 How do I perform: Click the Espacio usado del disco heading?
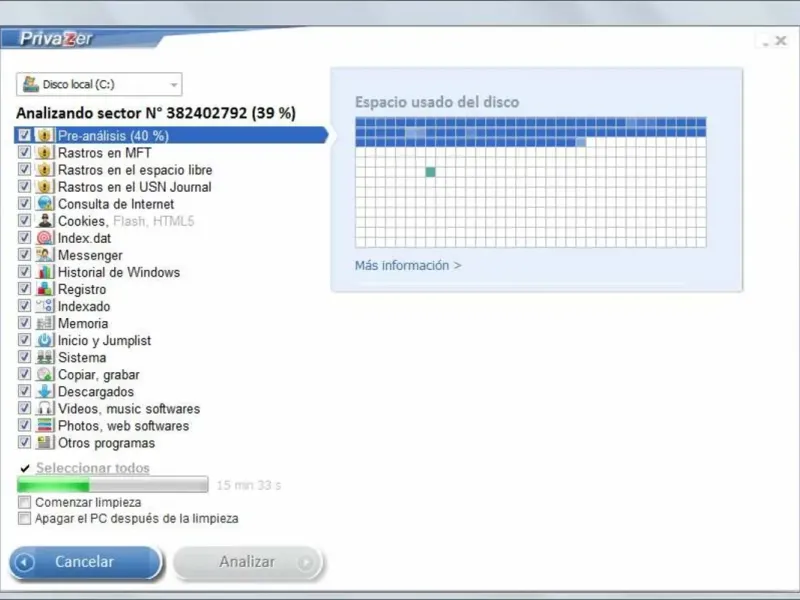tap(437, 102)
